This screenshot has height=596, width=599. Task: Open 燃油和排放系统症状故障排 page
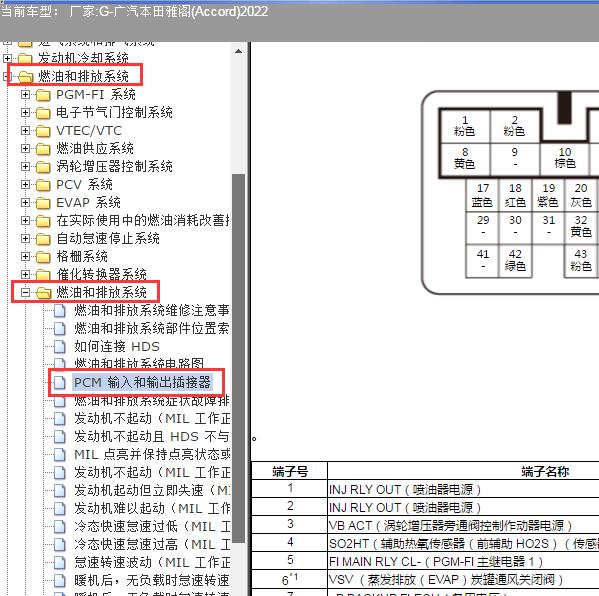[x=152, y=401]
